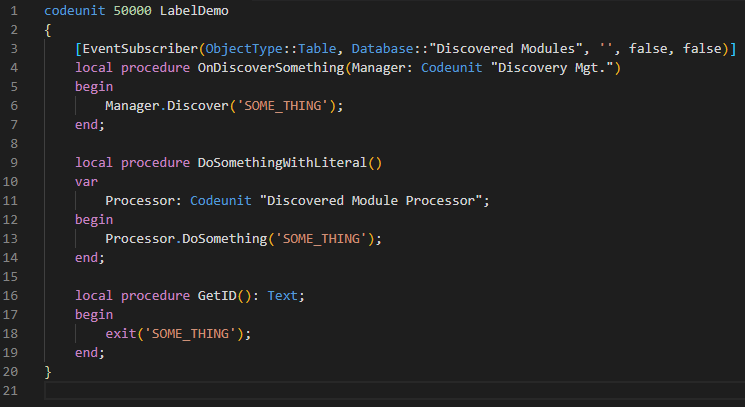745x407 pixels.
Task: Click the 'Text' return type on line 16
Action: [x=282, y=295]
